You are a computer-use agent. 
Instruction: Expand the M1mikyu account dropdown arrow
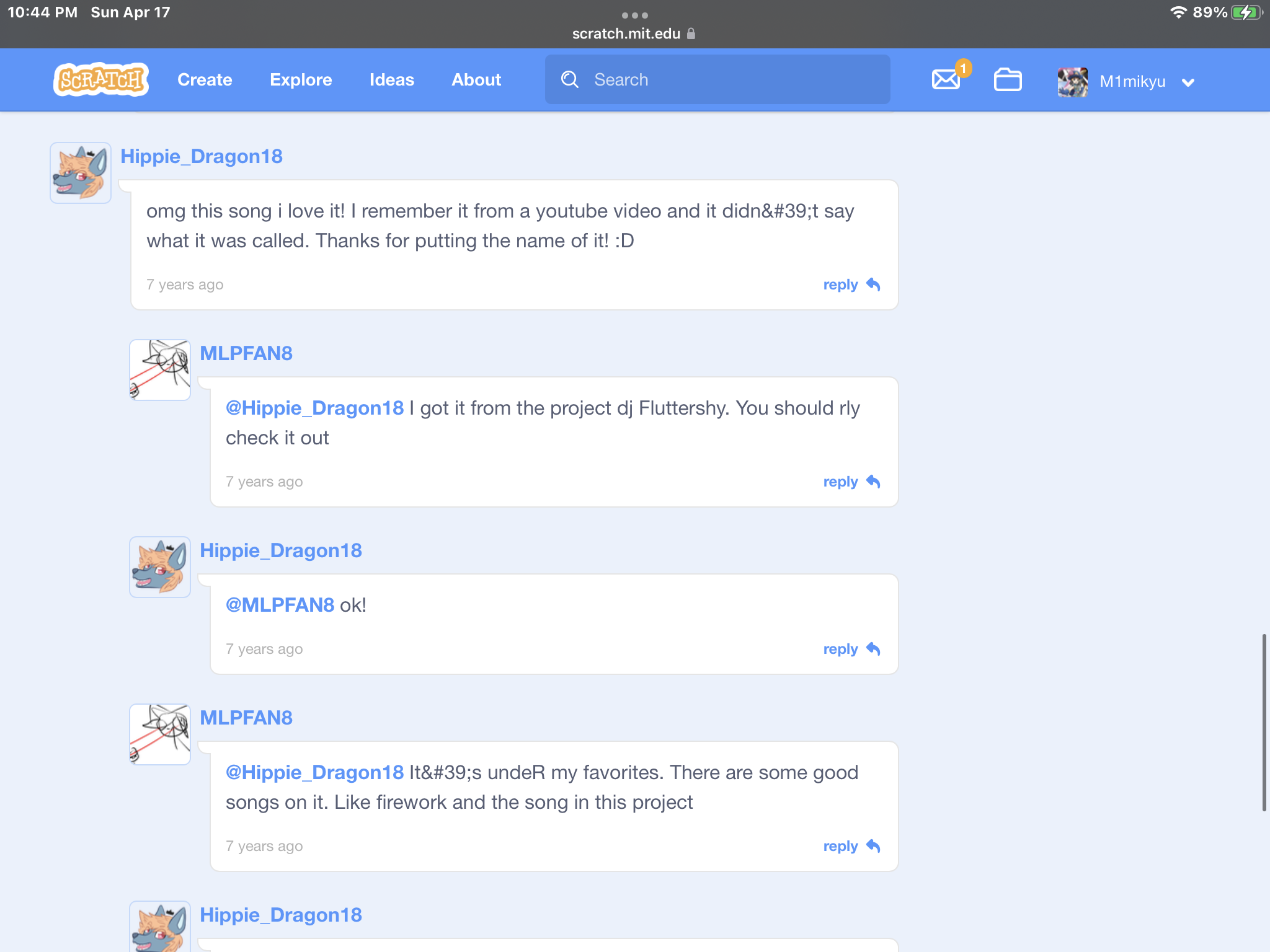[x=1188, y=82]
